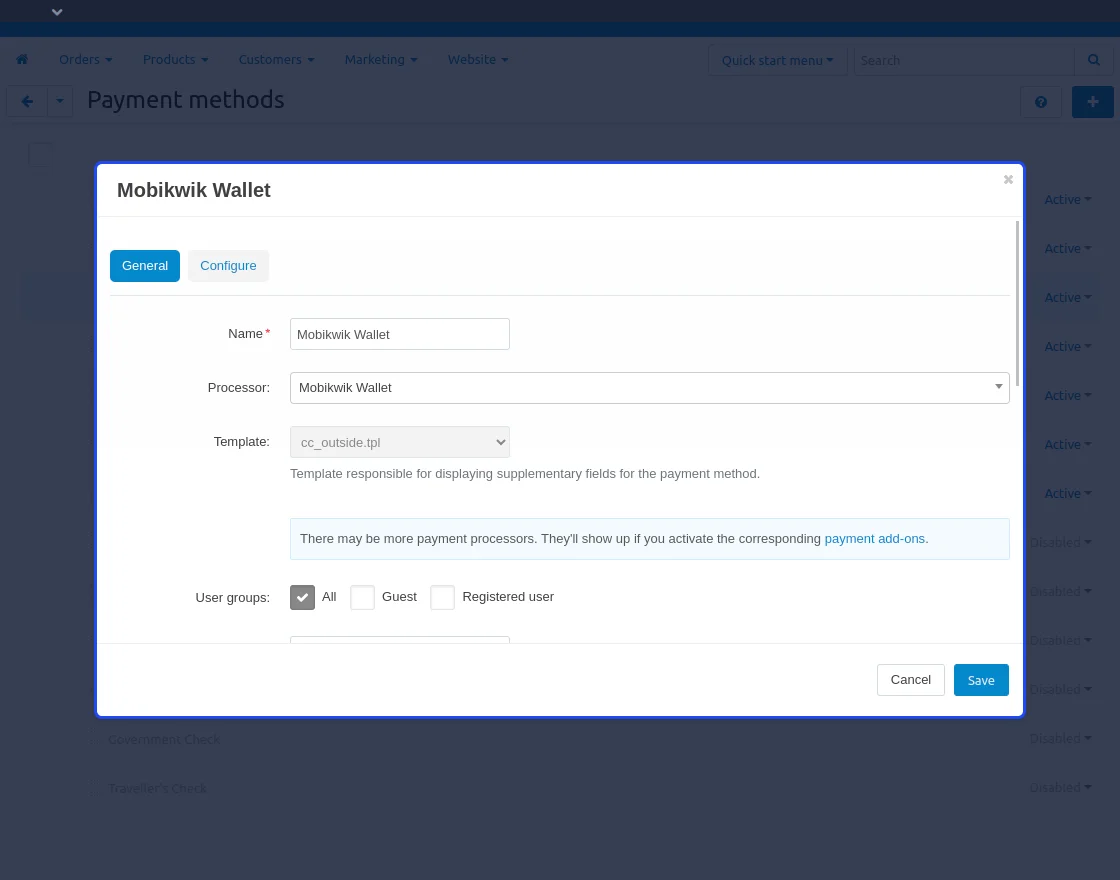Viewport: 1120px width, 880px height.
Task: Click the search magnifier icon
Action: 1094,60
